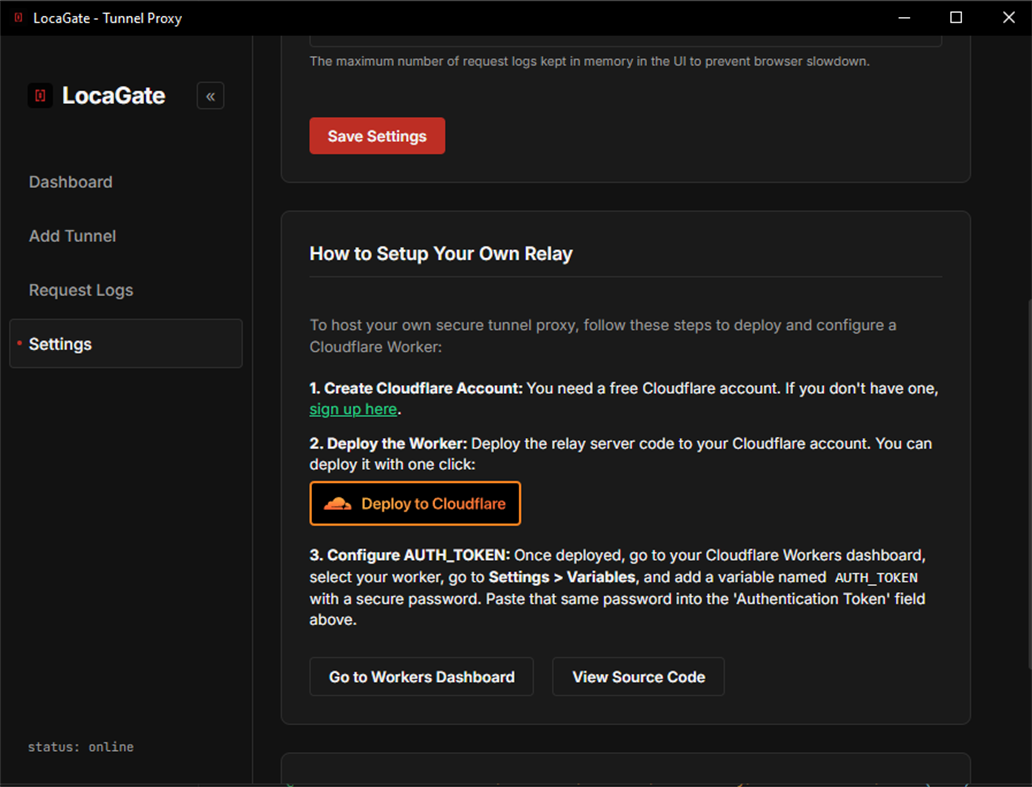Select Settings in the sidebar
Viewport: 1032px width, 787px height.
pyautogui.click(x=126, y=343)
